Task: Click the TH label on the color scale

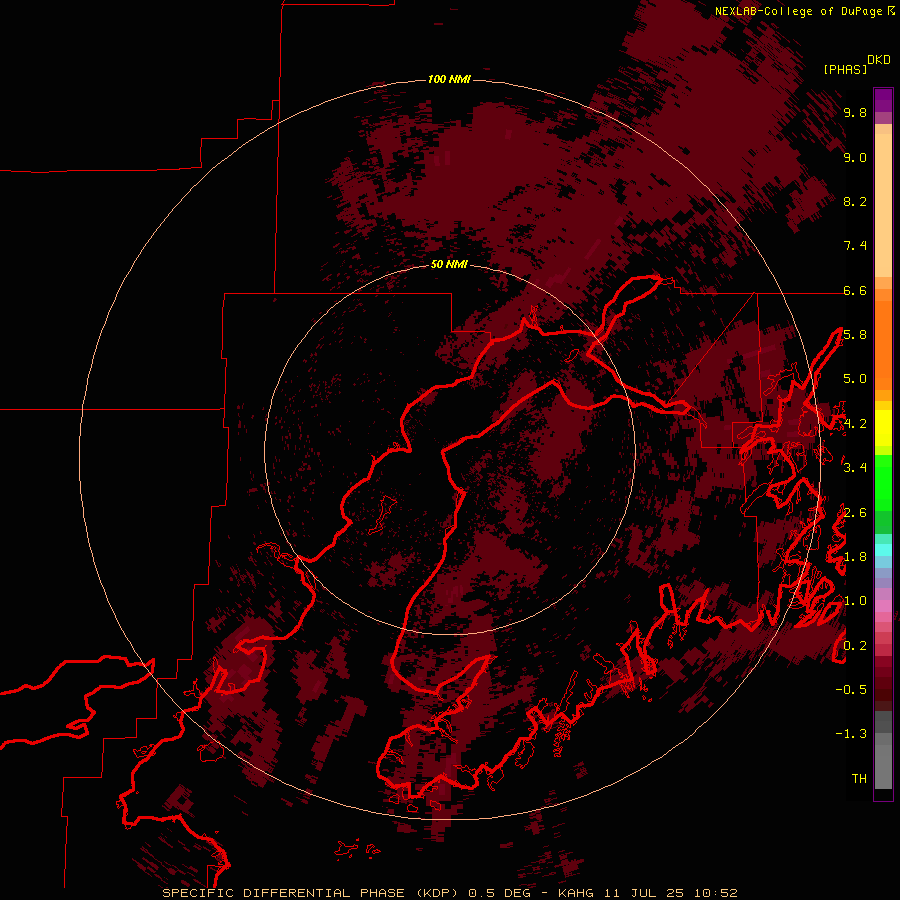Action: (x=859, y=779)
